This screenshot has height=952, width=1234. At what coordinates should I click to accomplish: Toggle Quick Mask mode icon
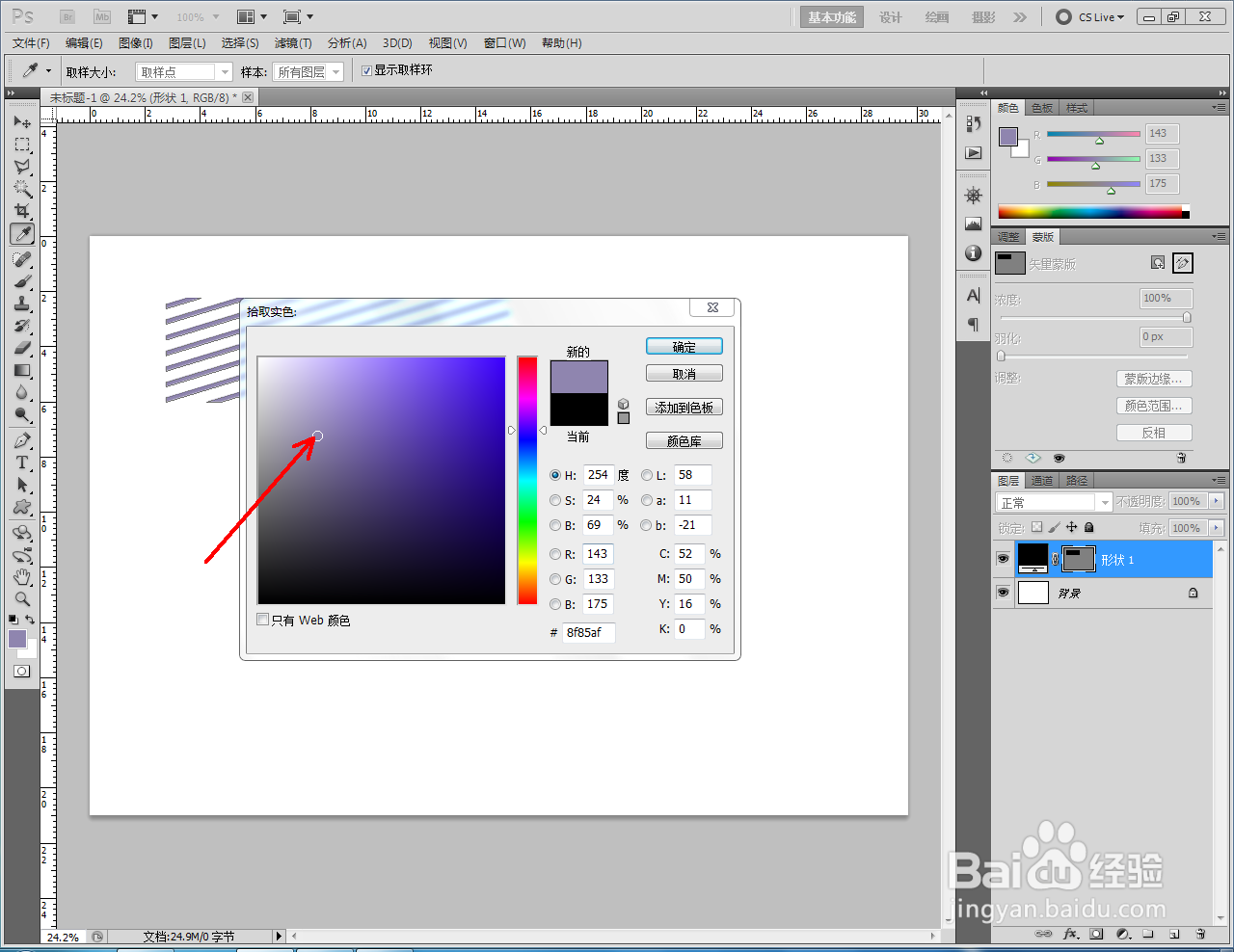coord(22,671)
